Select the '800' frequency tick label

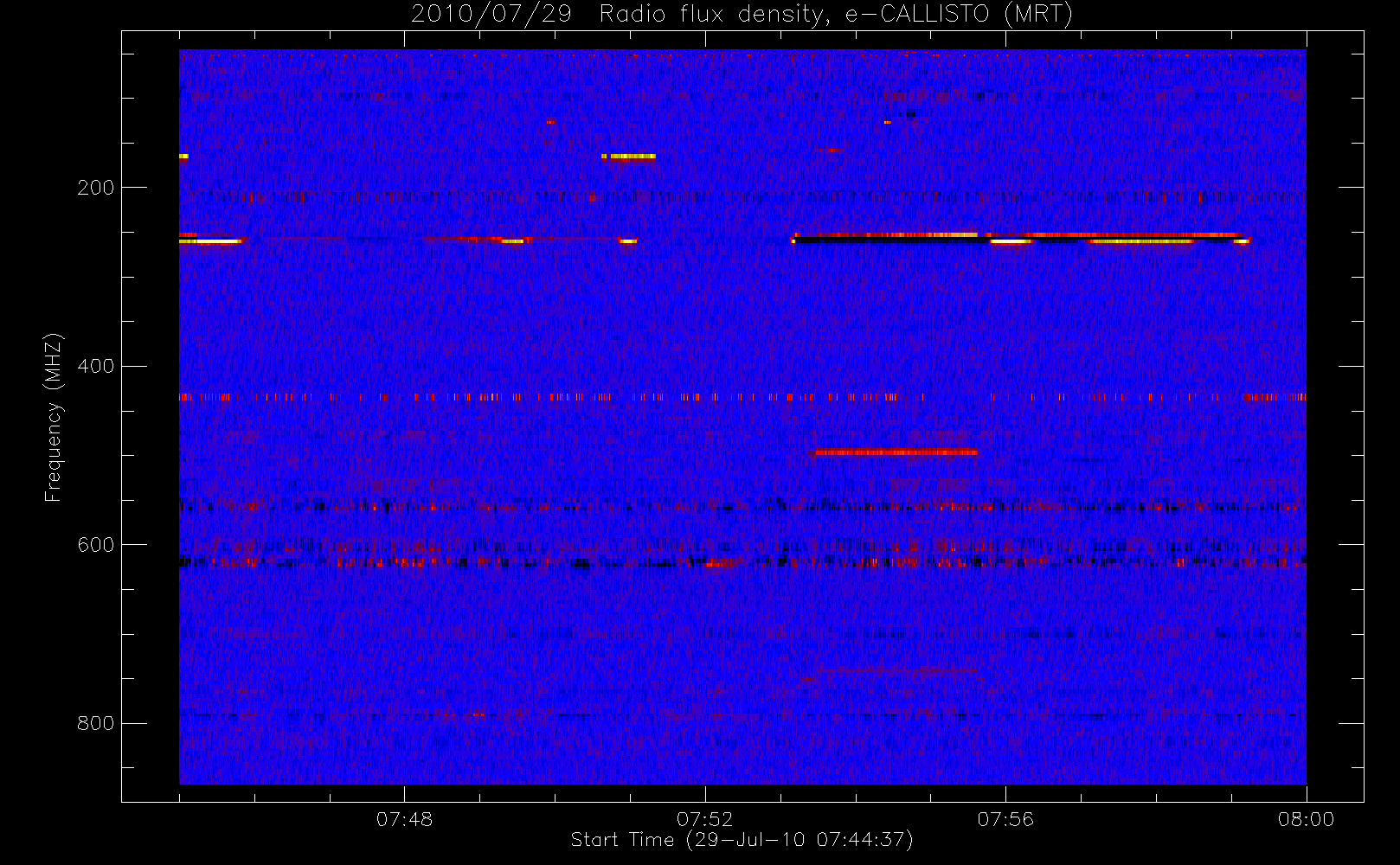(x=95, y=723)
